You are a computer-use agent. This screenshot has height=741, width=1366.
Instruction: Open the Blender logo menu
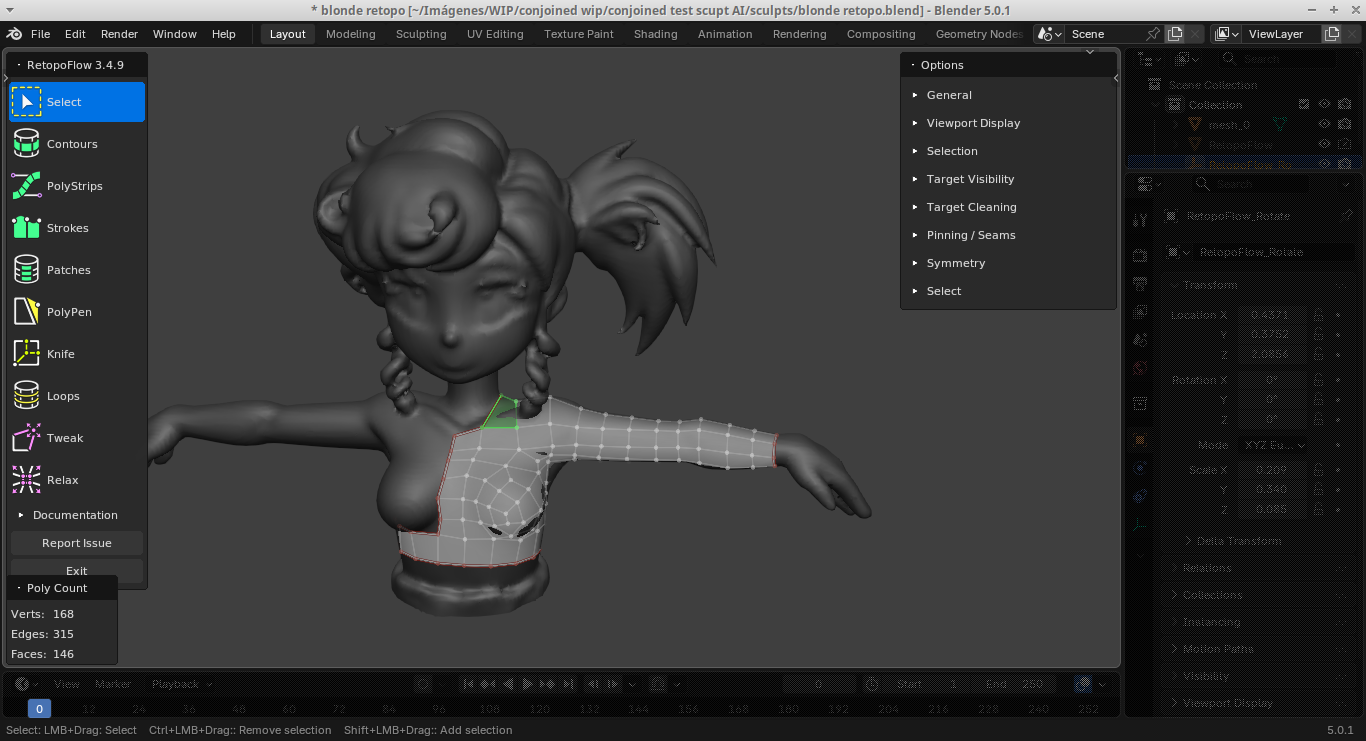coord(15,34)
